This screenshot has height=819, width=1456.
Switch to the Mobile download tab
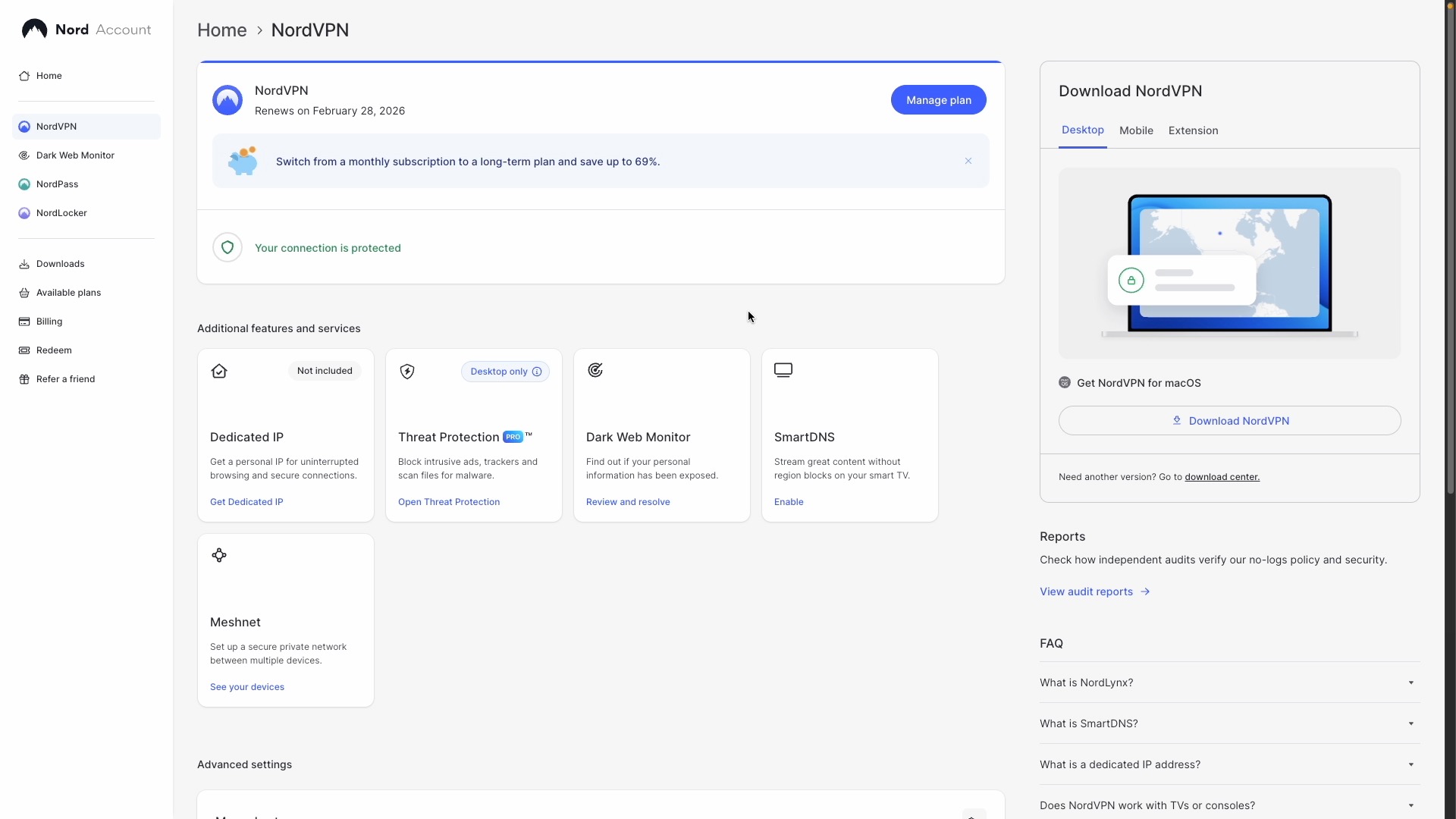pos(1136,130)
